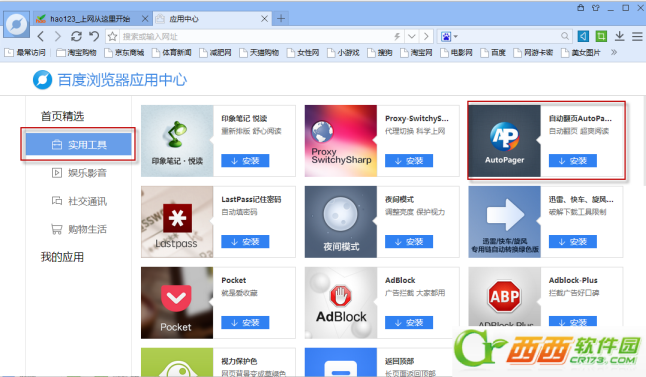Click the 百度浏览器应用中心 header logo

point(110,80)
